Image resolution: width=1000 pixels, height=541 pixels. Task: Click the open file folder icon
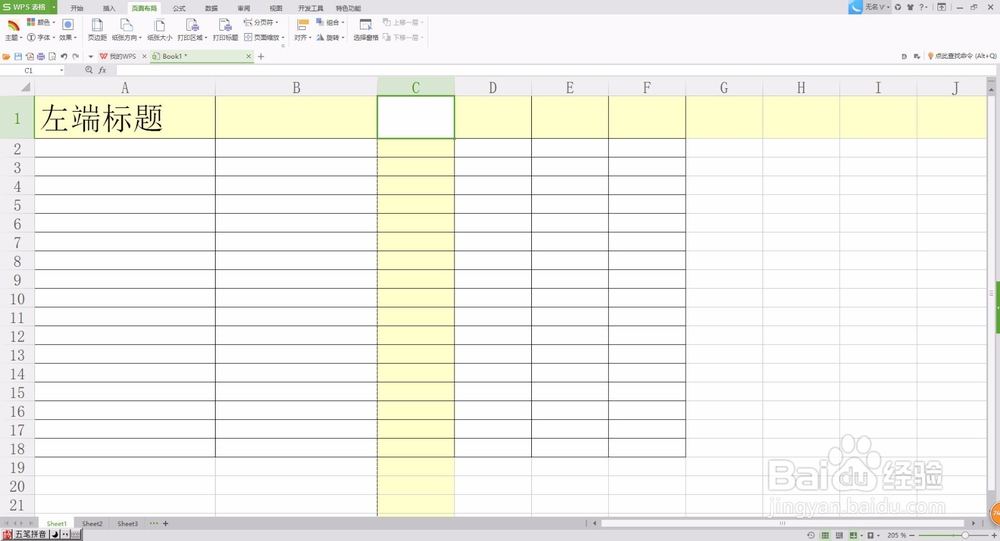(6, 56)
